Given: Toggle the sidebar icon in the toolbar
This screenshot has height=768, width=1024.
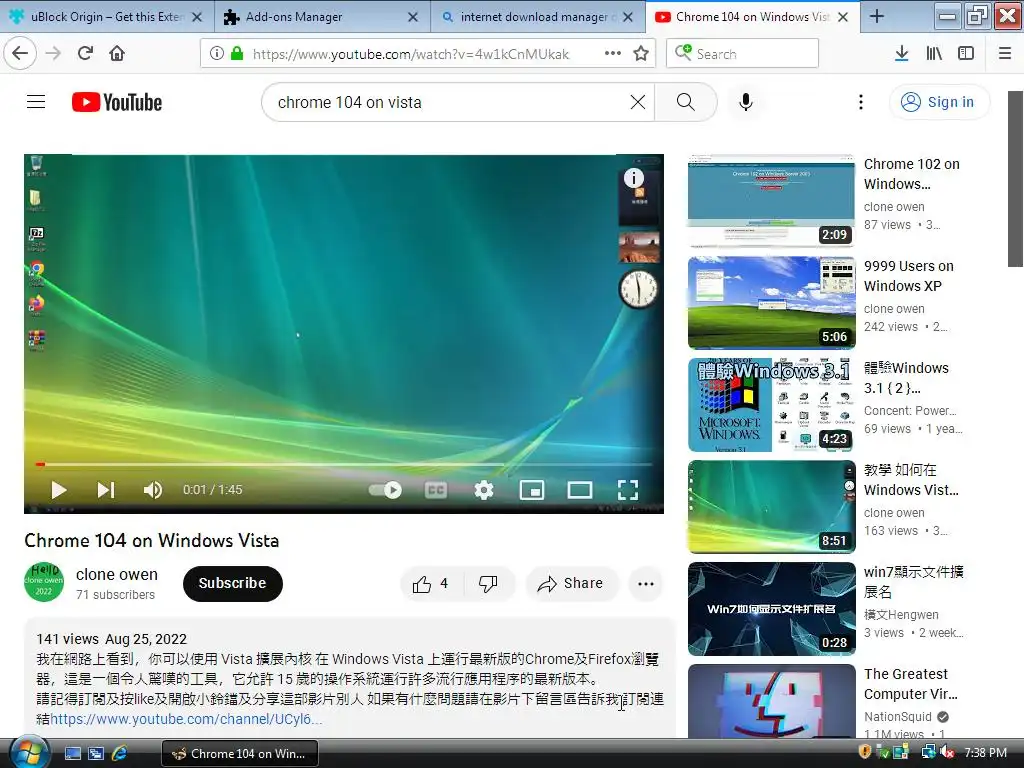Looking at the screenshot, I should pyautogui.click(x=966, y=54).
